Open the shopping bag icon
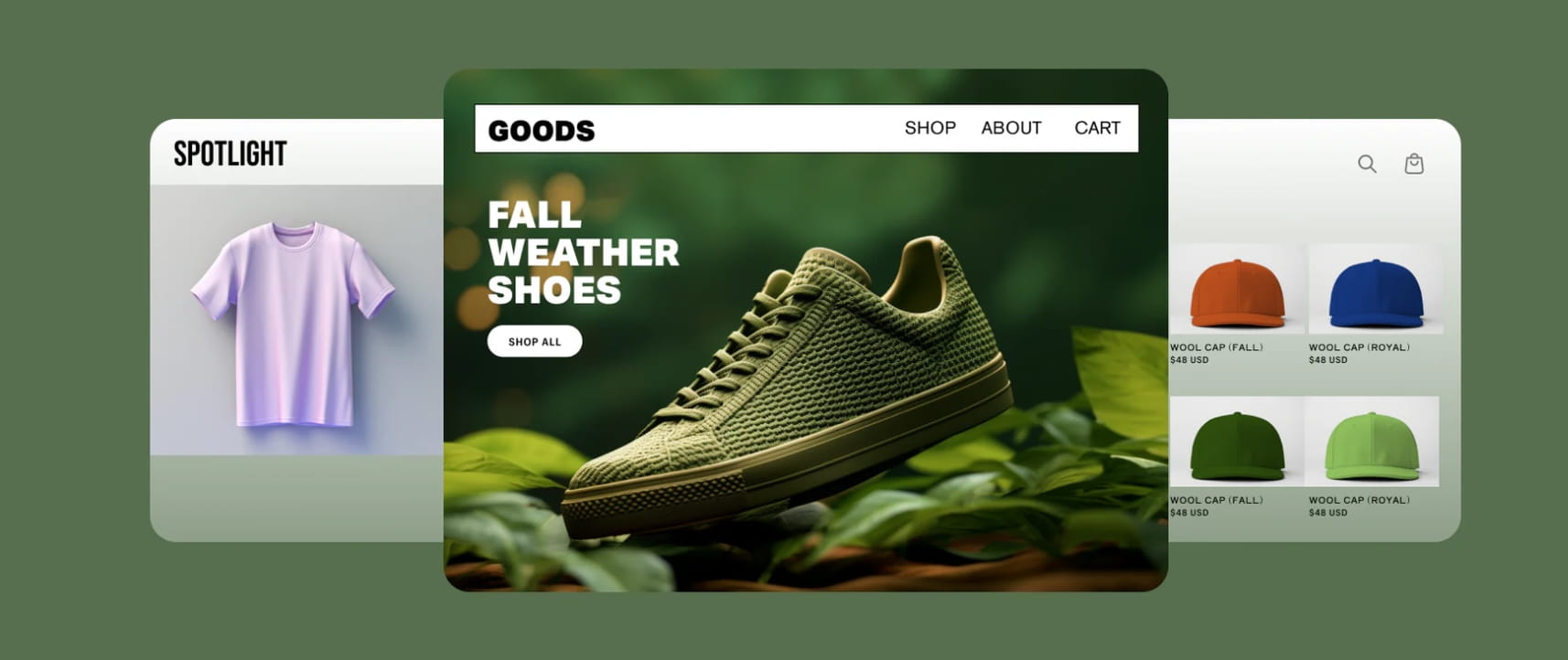Image resolution: width=1568 pixels, height=660 pixels. [x=1414, y=164]
